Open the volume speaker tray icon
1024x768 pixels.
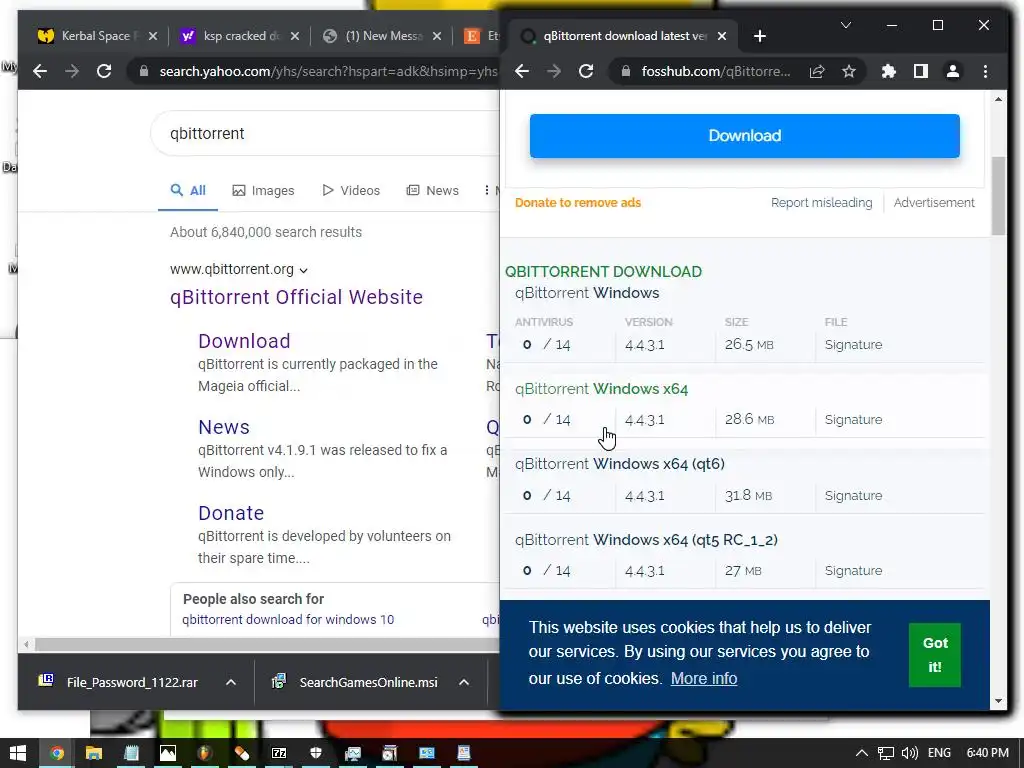coord(910,753)
